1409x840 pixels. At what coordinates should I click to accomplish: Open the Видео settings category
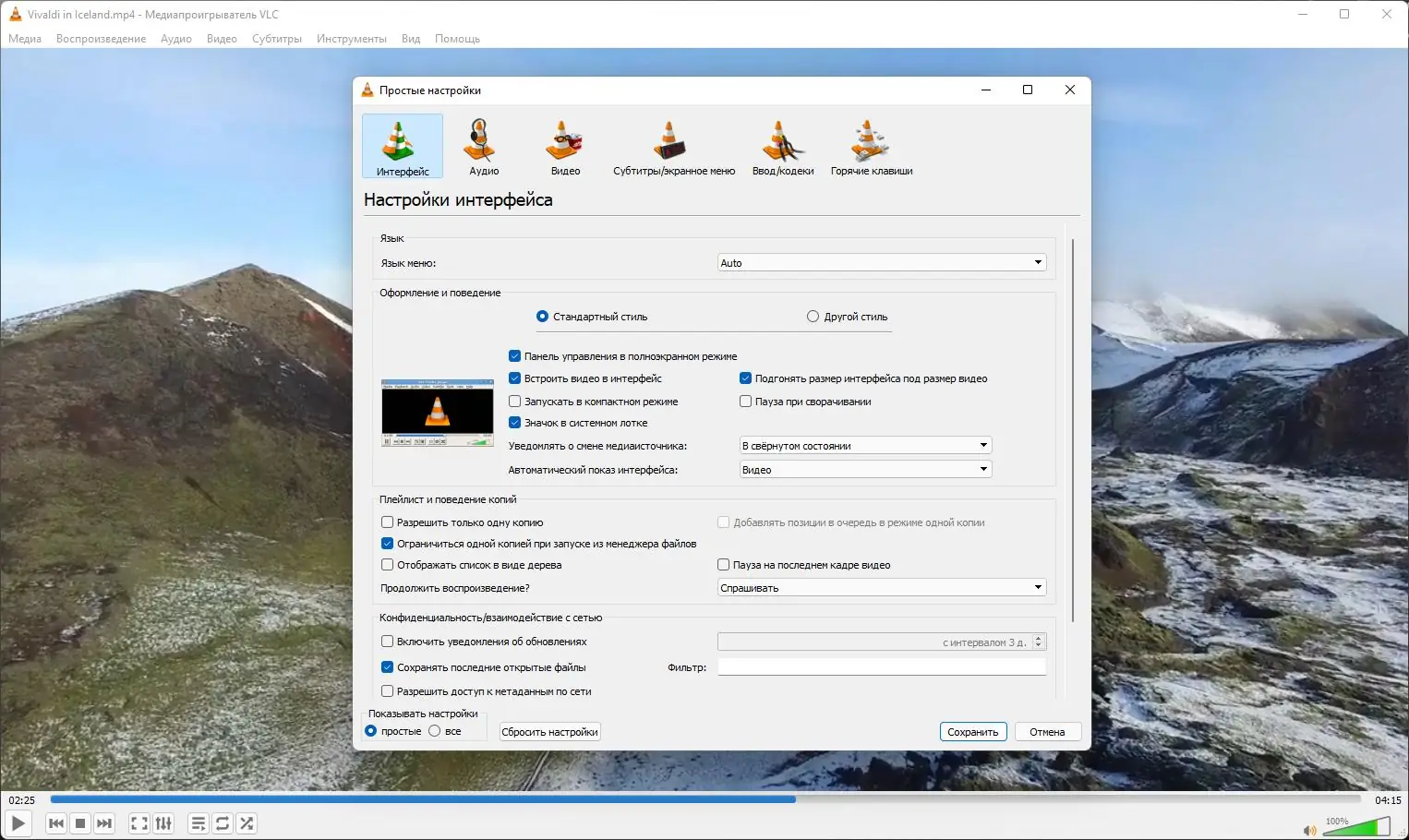565,146
